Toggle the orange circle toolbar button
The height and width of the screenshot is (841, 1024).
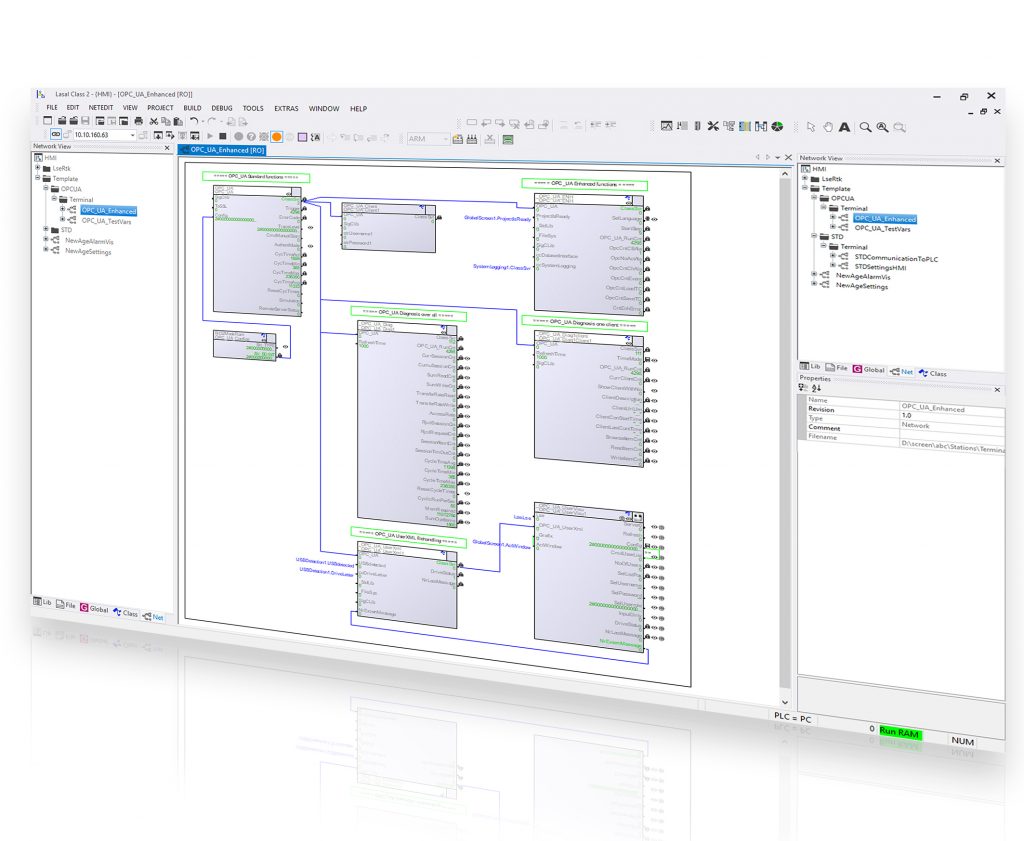point(275,136)
